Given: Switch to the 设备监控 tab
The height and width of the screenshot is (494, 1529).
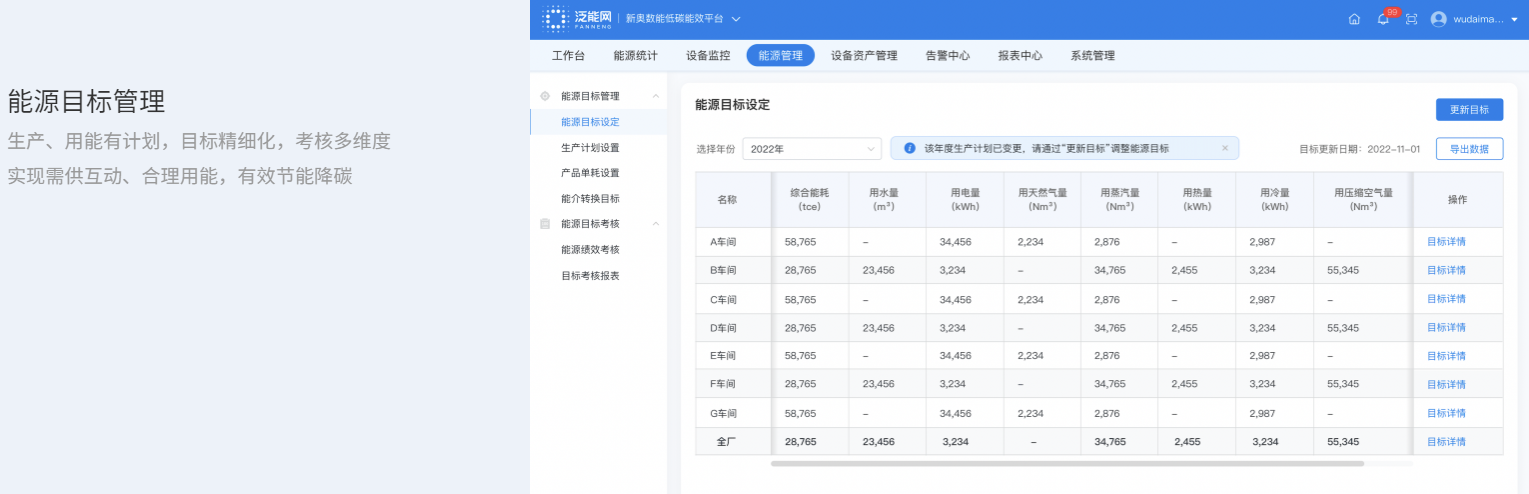Looking at the screenshot, I should 708,56.
